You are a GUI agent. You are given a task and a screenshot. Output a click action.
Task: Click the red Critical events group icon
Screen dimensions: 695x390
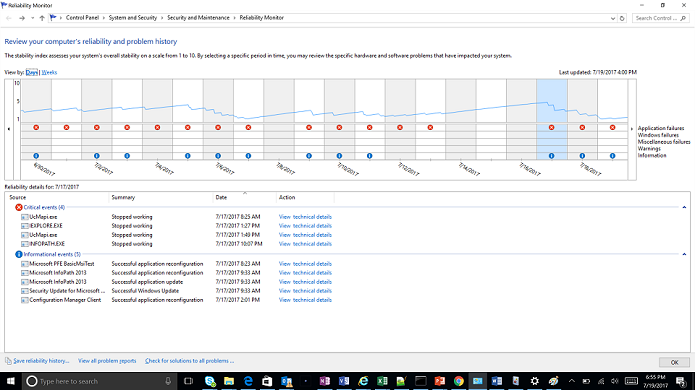click(19, 207)
